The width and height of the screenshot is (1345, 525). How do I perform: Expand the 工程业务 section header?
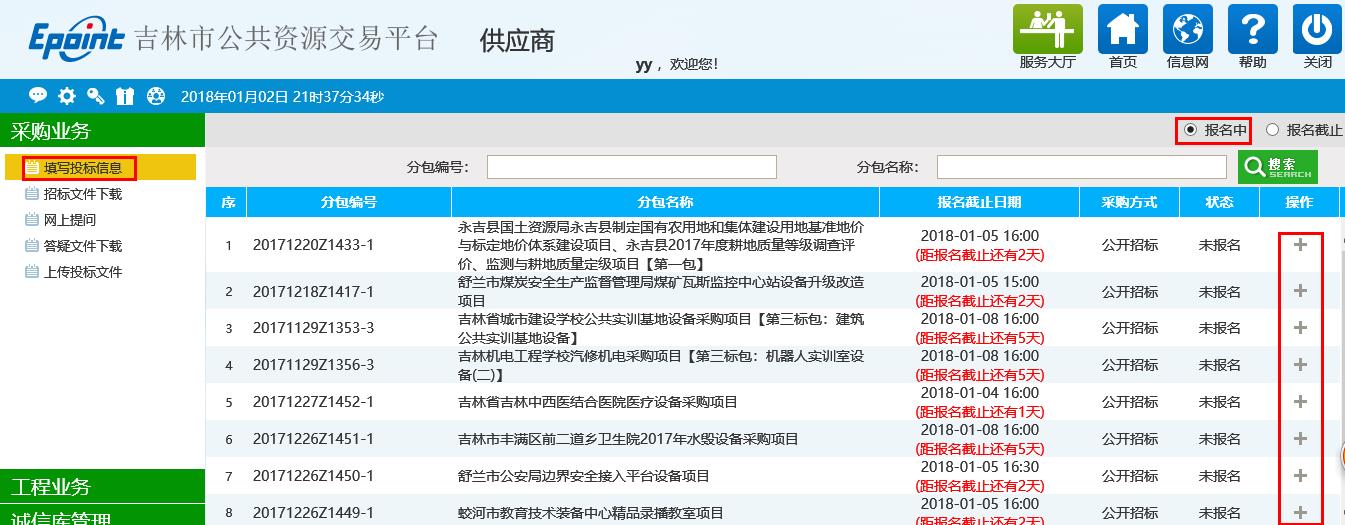coord(102,487)
